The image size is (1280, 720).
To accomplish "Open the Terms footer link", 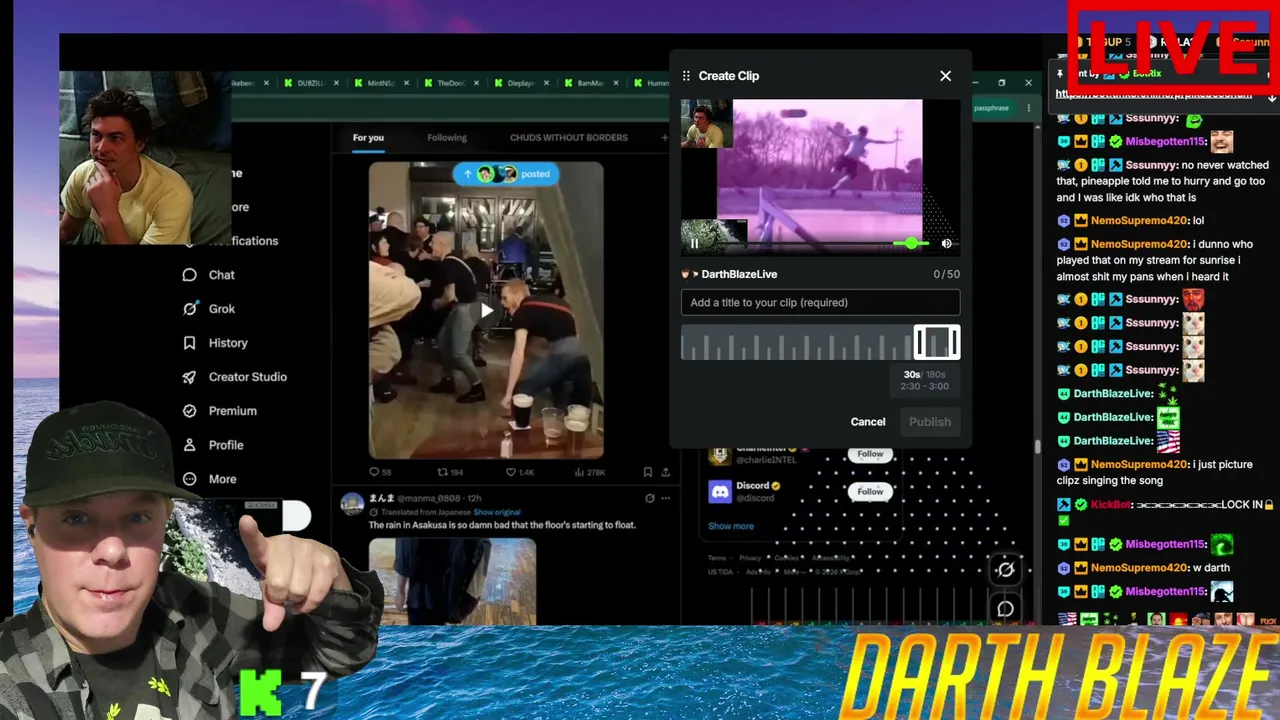I will tap(717, 558).
